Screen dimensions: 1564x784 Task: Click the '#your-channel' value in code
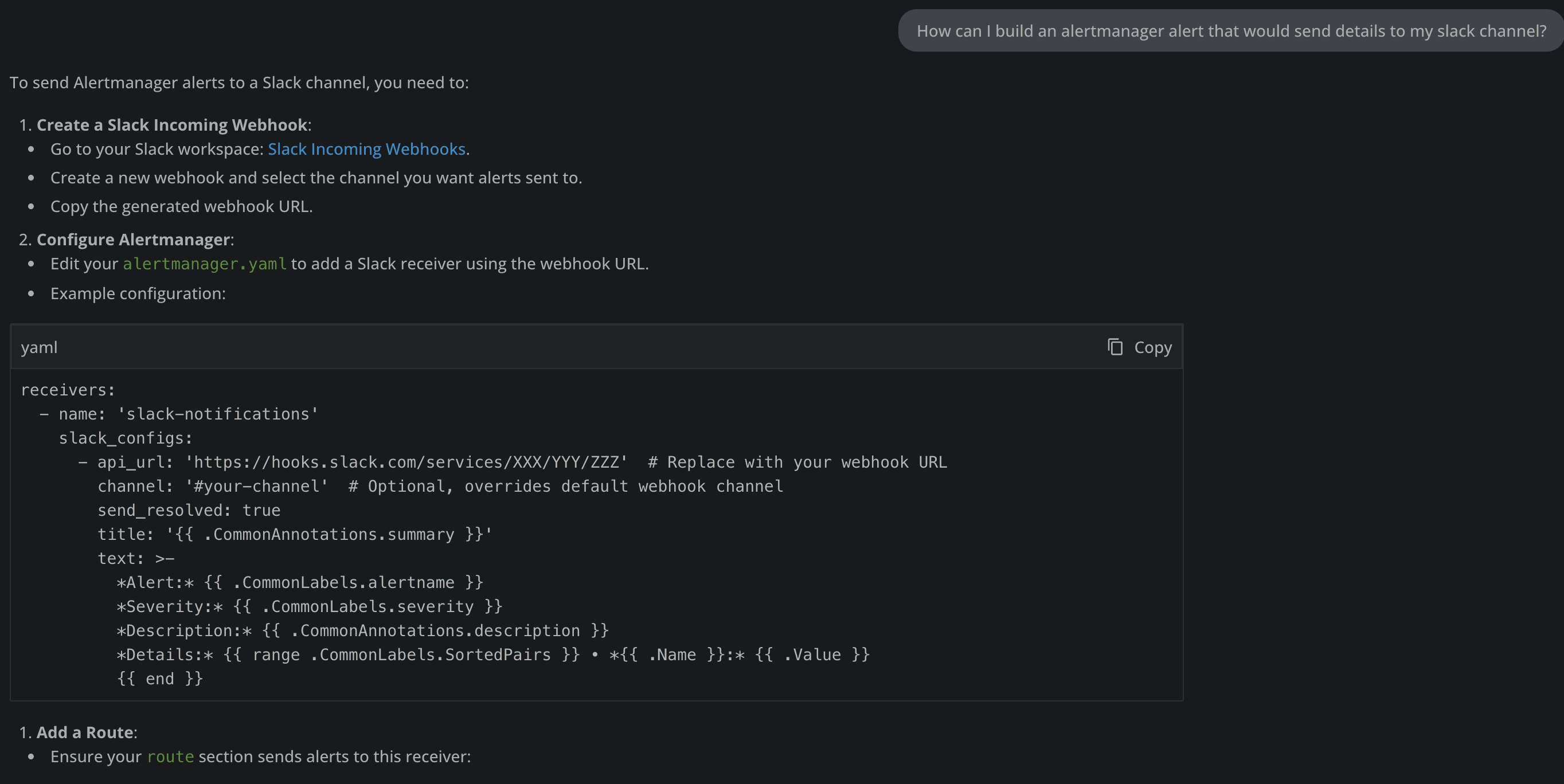(x=257, y=487)
